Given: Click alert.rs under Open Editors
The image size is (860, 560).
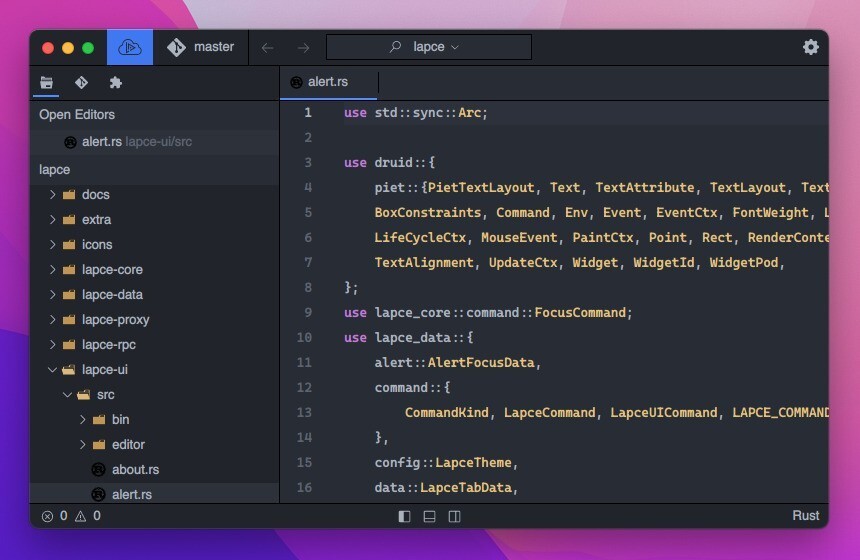Looking at the screenshot, I should (101, 142).
